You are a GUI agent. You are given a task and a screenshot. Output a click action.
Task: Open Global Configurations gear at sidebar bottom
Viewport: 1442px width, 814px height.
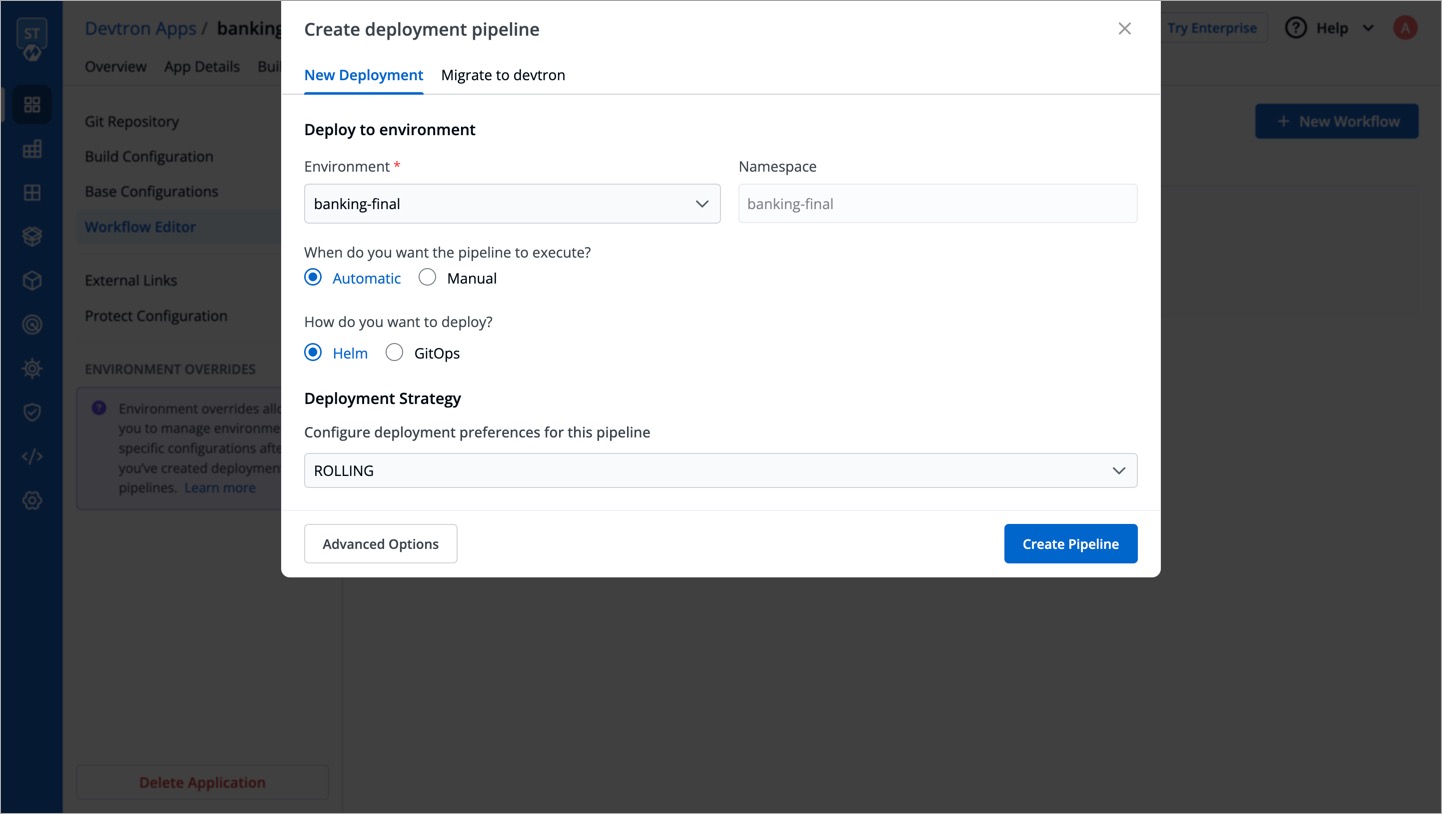(x=32, y=500)
